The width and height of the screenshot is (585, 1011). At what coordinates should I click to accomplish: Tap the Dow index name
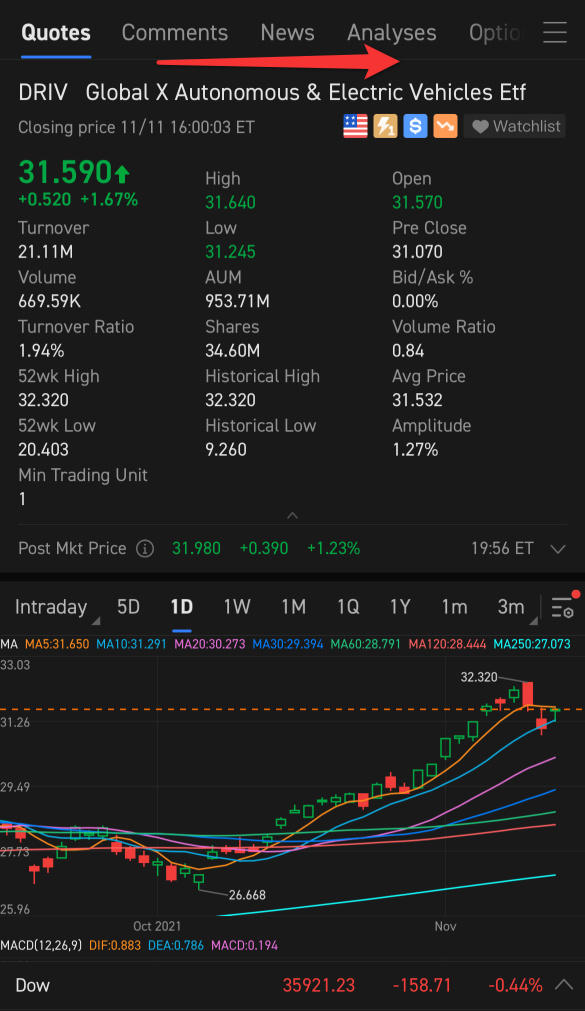tap(32, 985)
